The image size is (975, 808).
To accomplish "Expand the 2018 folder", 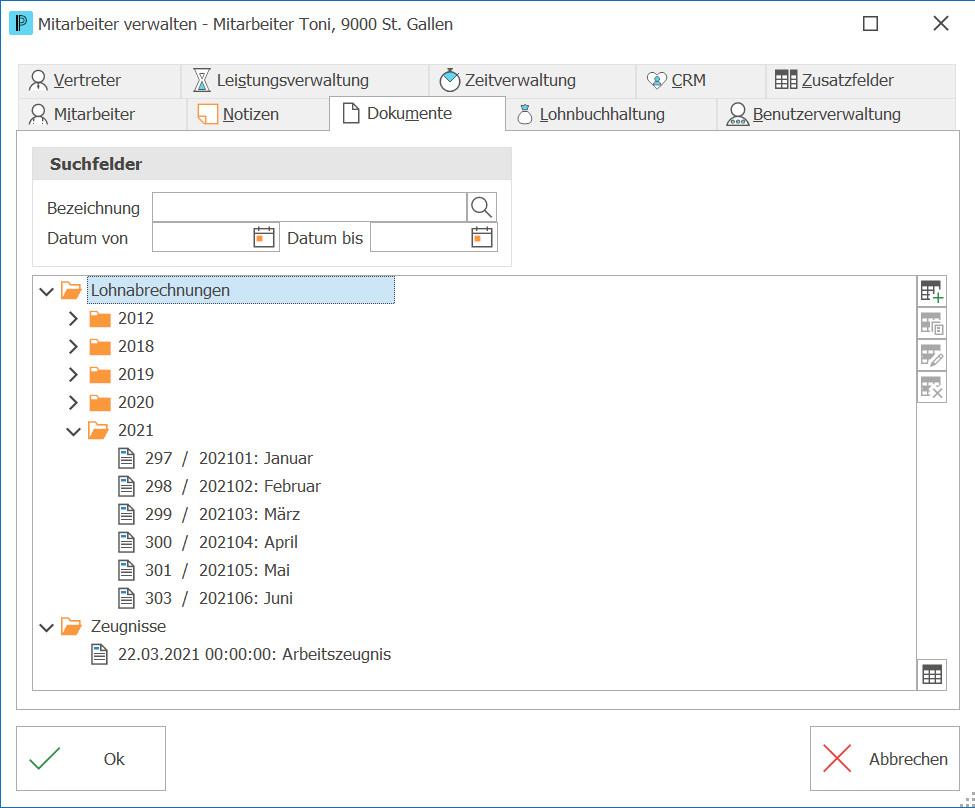I will [73, 346].
